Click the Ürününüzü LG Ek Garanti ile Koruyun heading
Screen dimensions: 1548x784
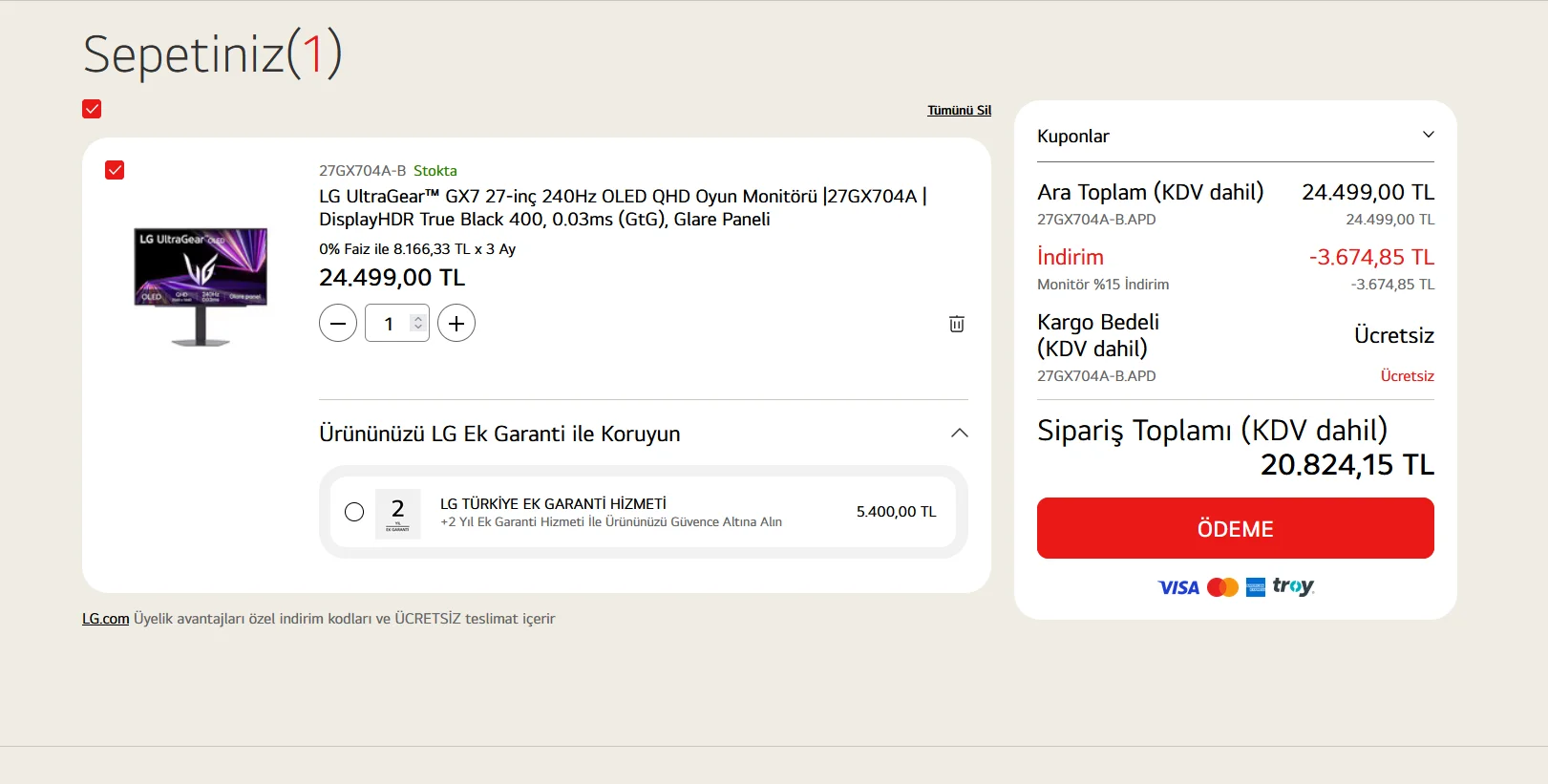pyautogui.click(x=499, y=434)
